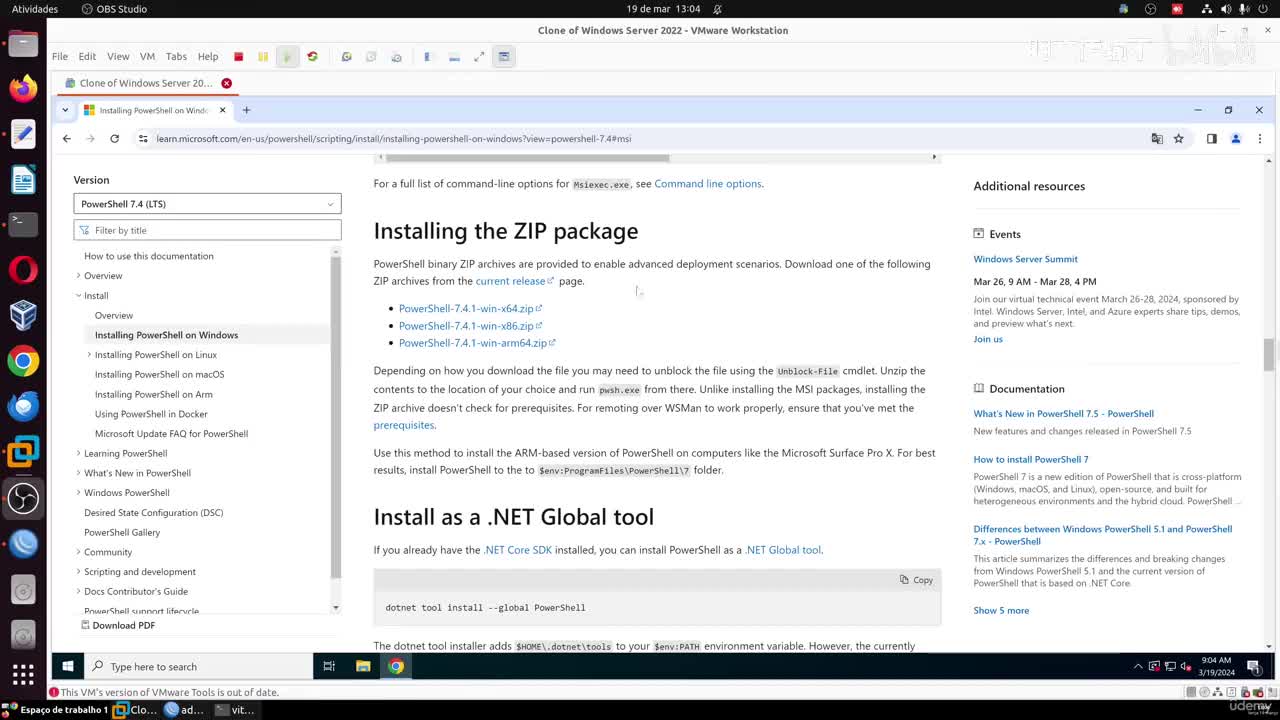This screenshot has height=720, width=1280.
Task: Expand Scripting and development node
Action: (x=78, y=572)
